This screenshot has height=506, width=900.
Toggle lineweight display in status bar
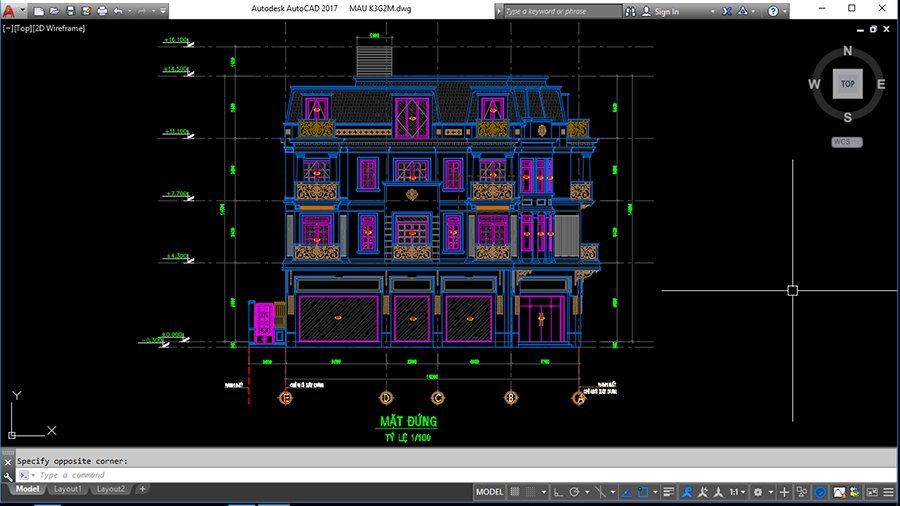pos(669,492)
